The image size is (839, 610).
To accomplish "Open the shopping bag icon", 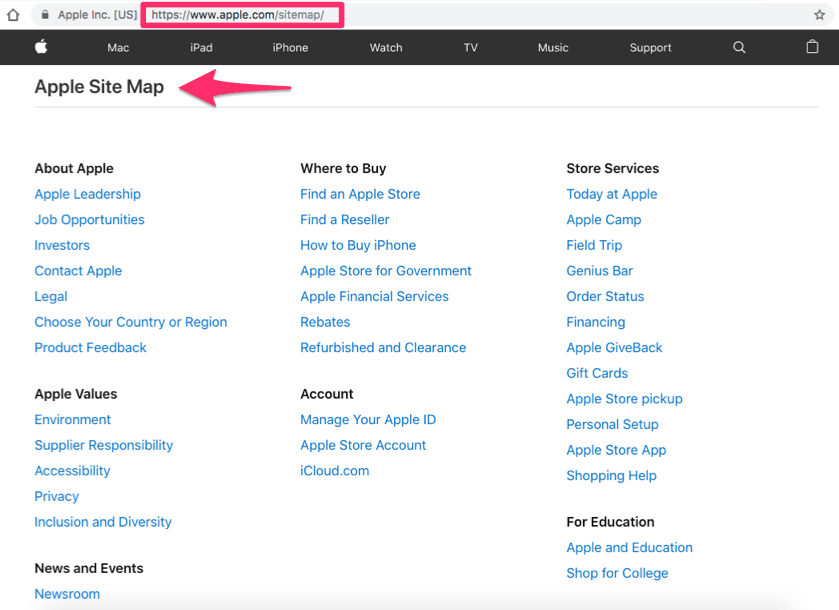I will [x=812, y=47].
